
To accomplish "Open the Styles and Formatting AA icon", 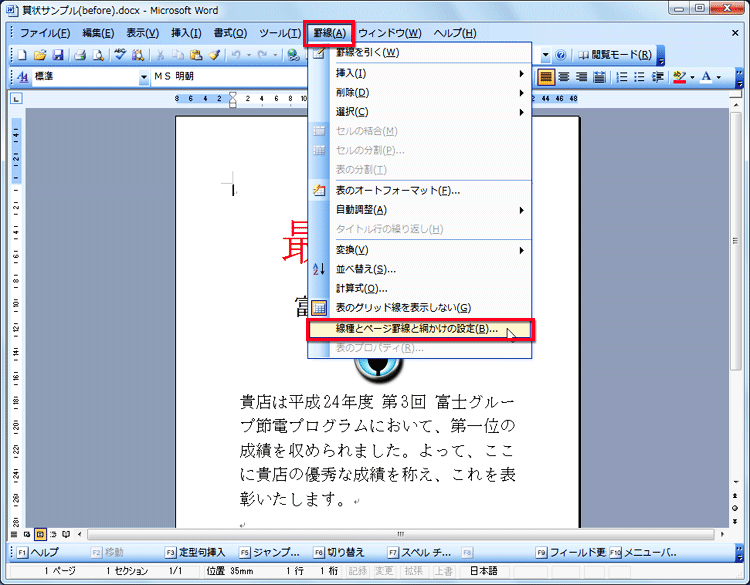I will point(22,77).
